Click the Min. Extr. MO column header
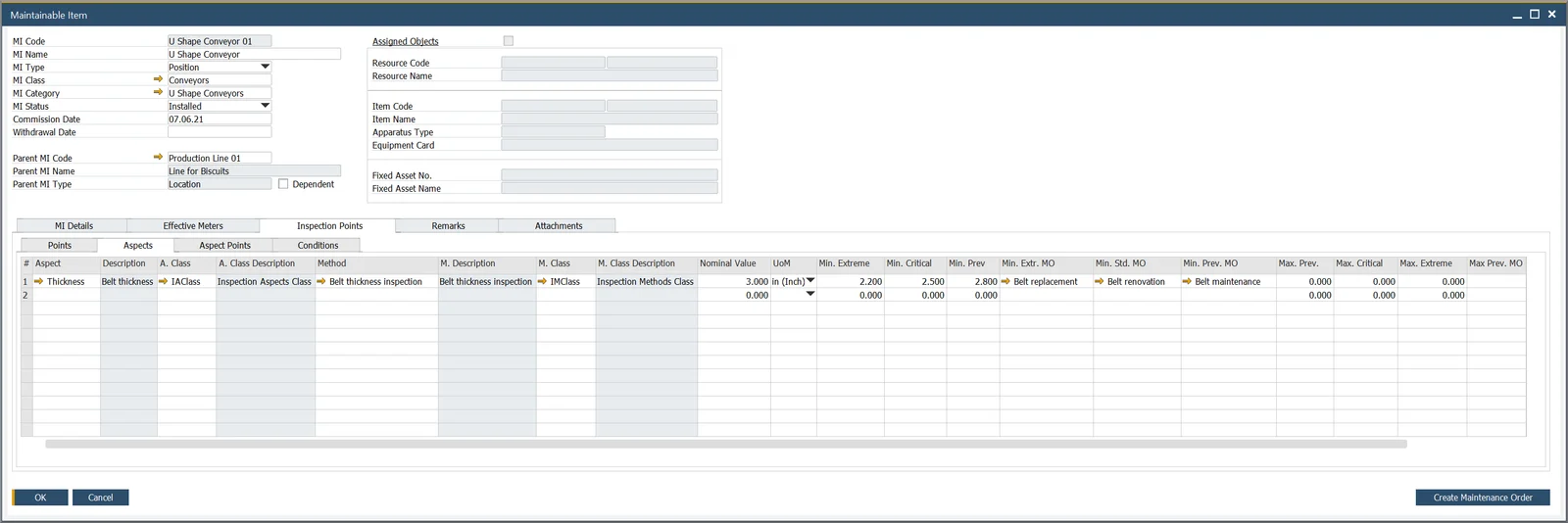The width and height of the screenshot is (1568, 523). coord(1047,263)
